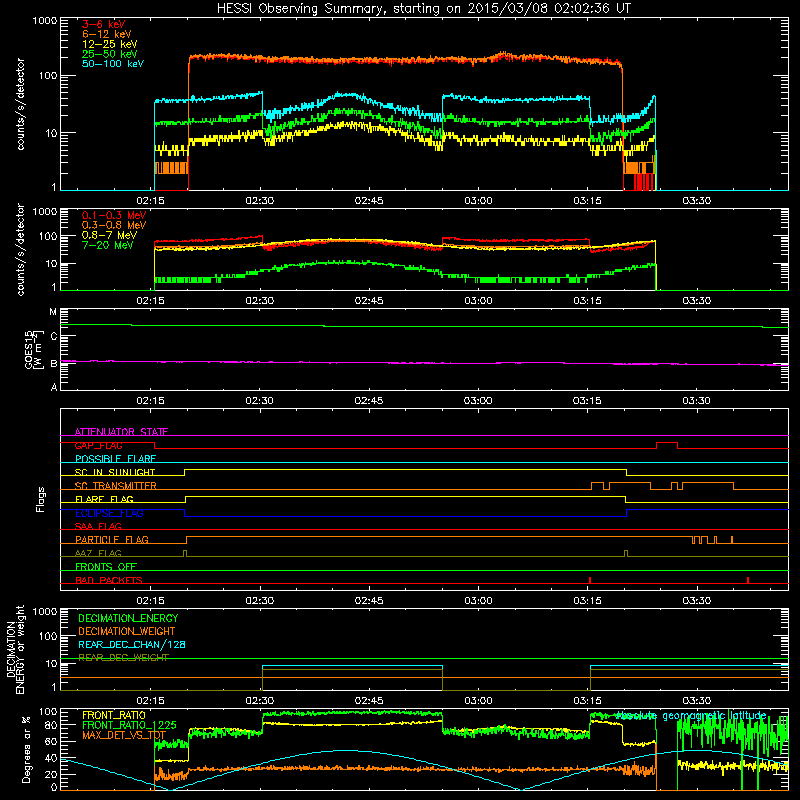Click the 1000 tick label of the keV panel
The width and height of the screenshot is (800, 800).
[x=45, y=21]
